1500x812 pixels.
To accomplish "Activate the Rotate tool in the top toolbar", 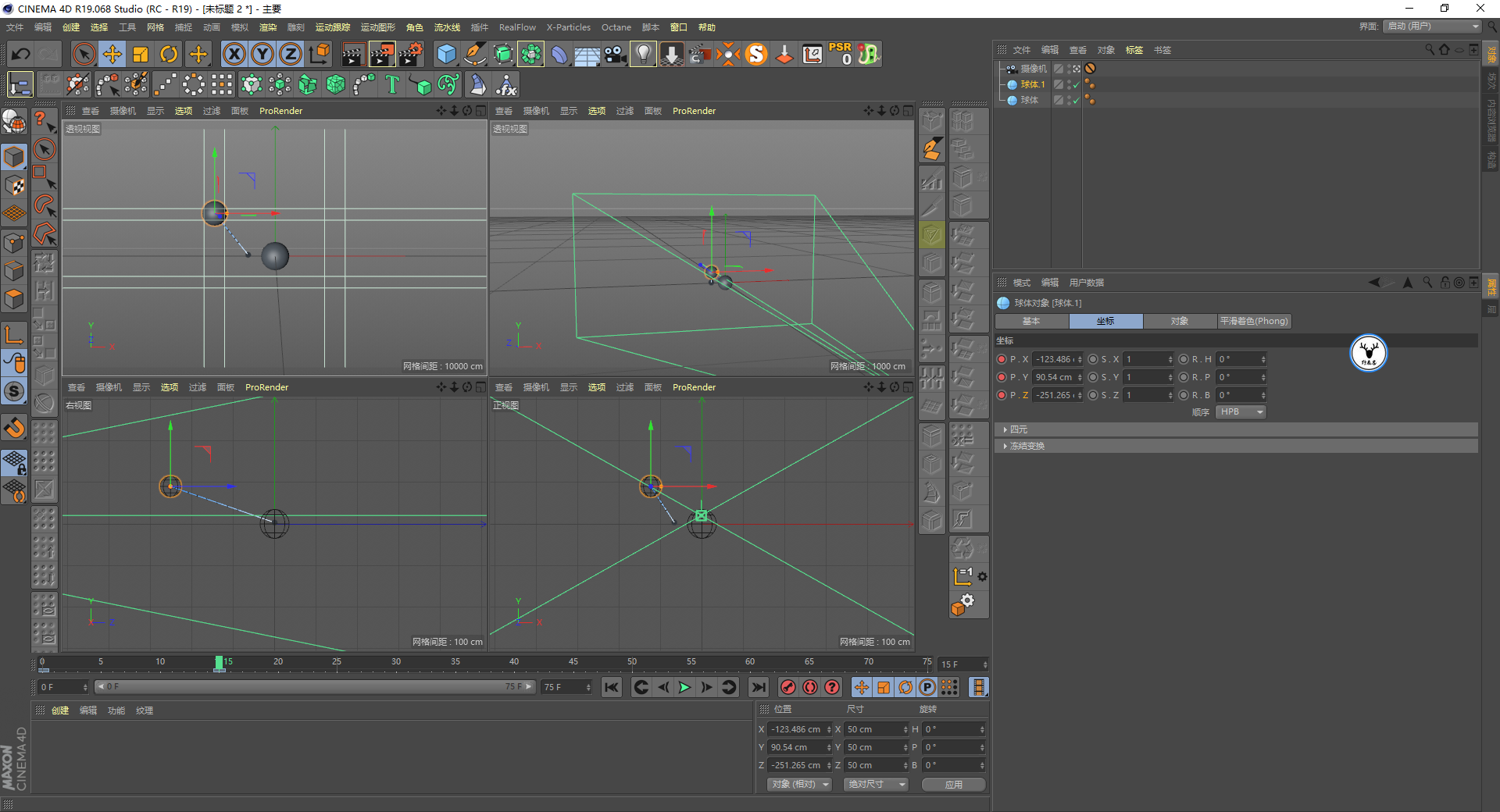I will pos(169,54).
